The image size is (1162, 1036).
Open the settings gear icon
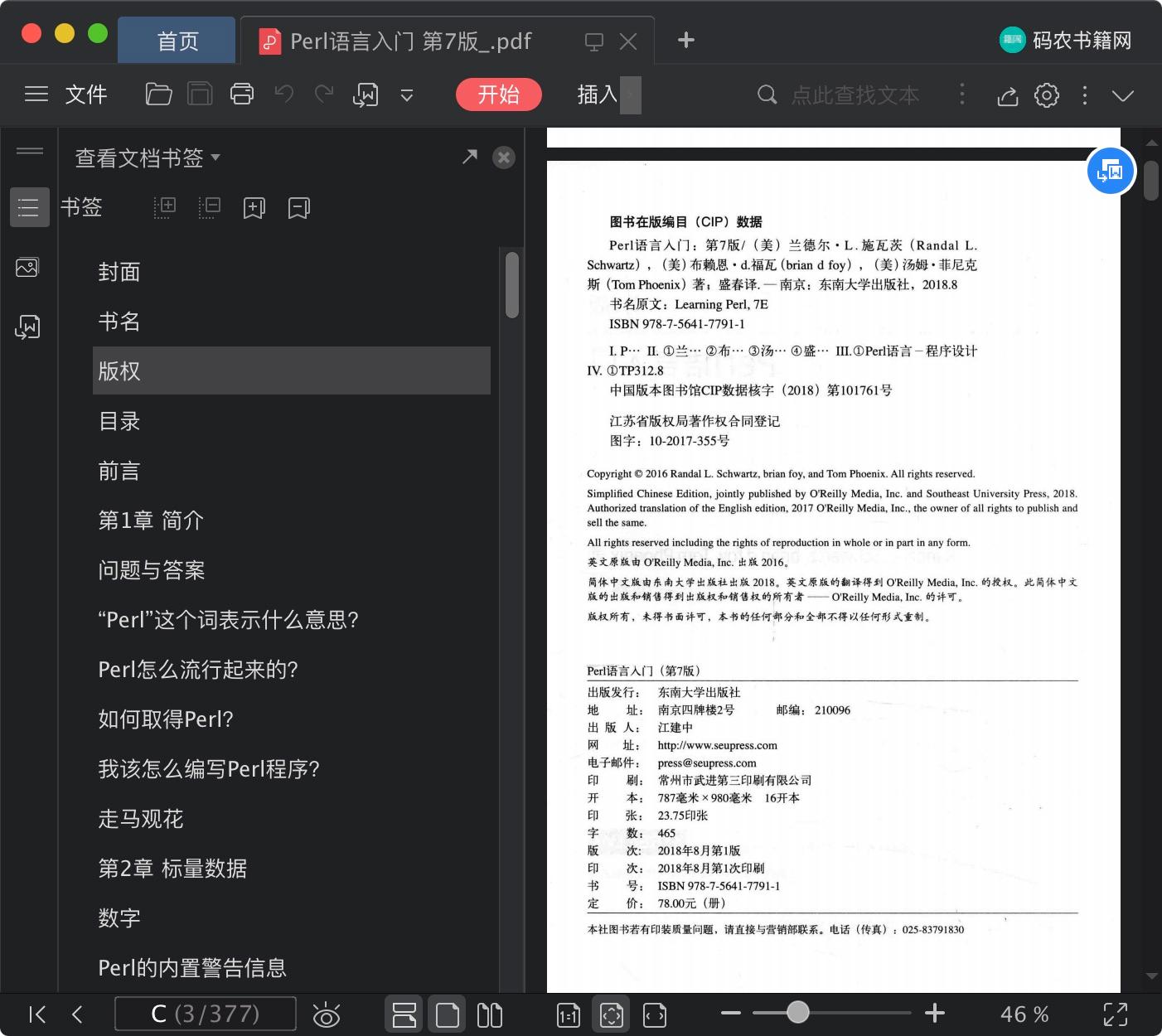point(1047,95)
